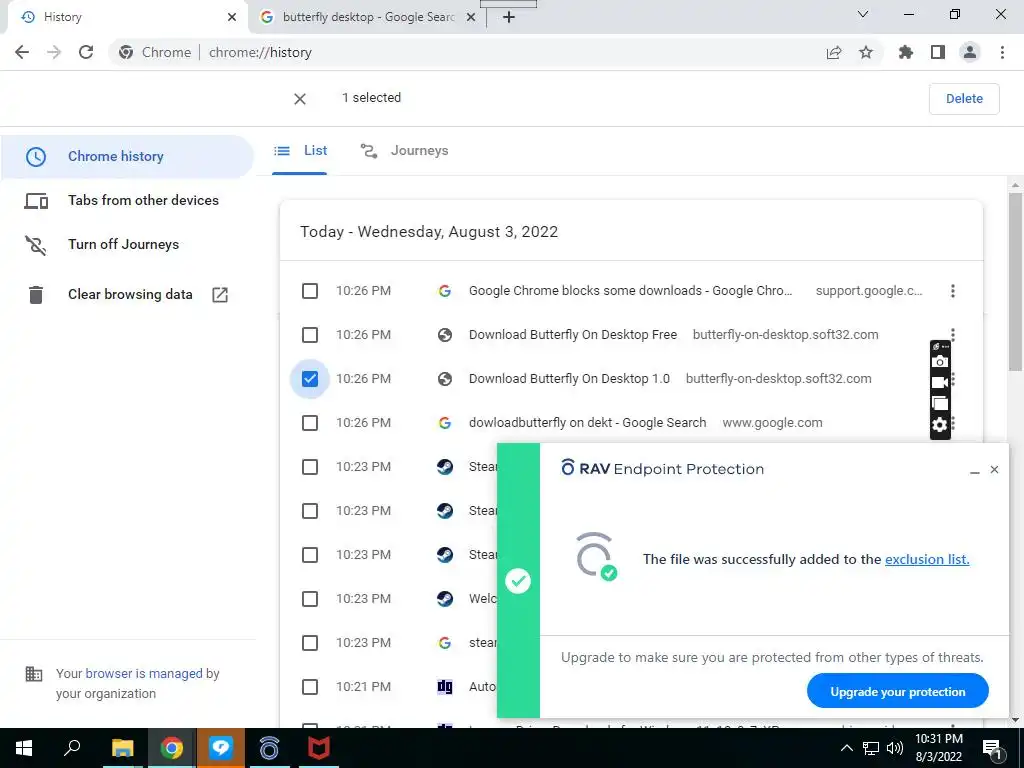Open Google Chrome blocks some downloads link
The width and height of the screenshot is (1024, 768).
(x=630, y=291)
